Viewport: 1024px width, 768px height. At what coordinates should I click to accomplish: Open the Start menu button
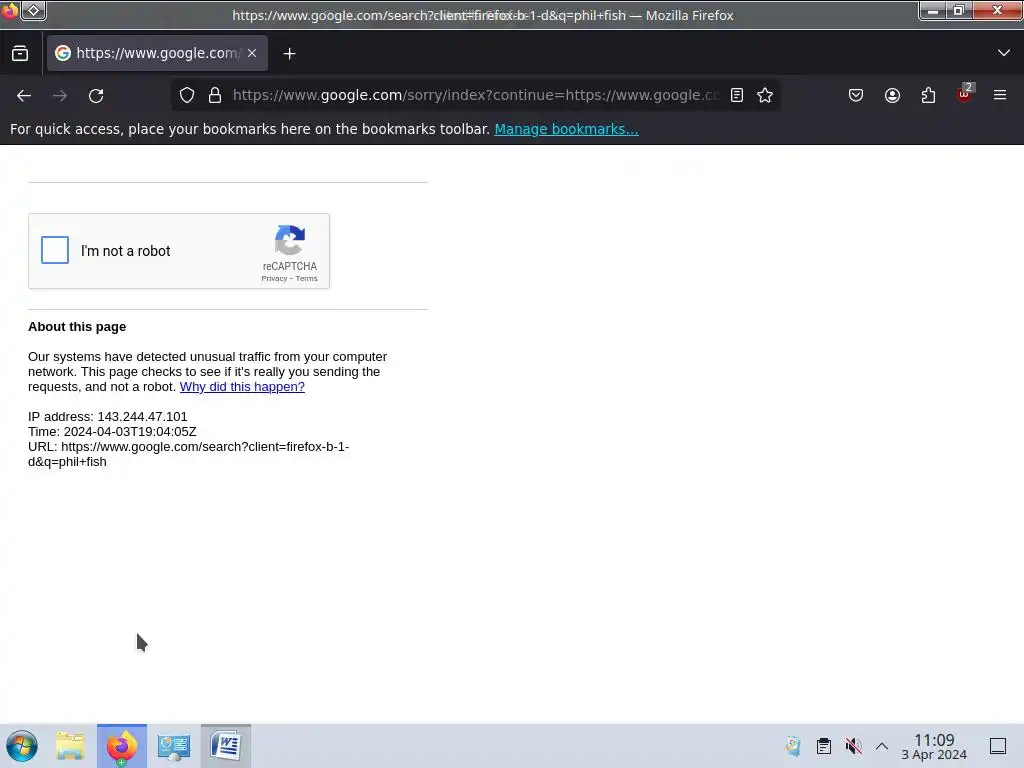click(x=22, y=746)
